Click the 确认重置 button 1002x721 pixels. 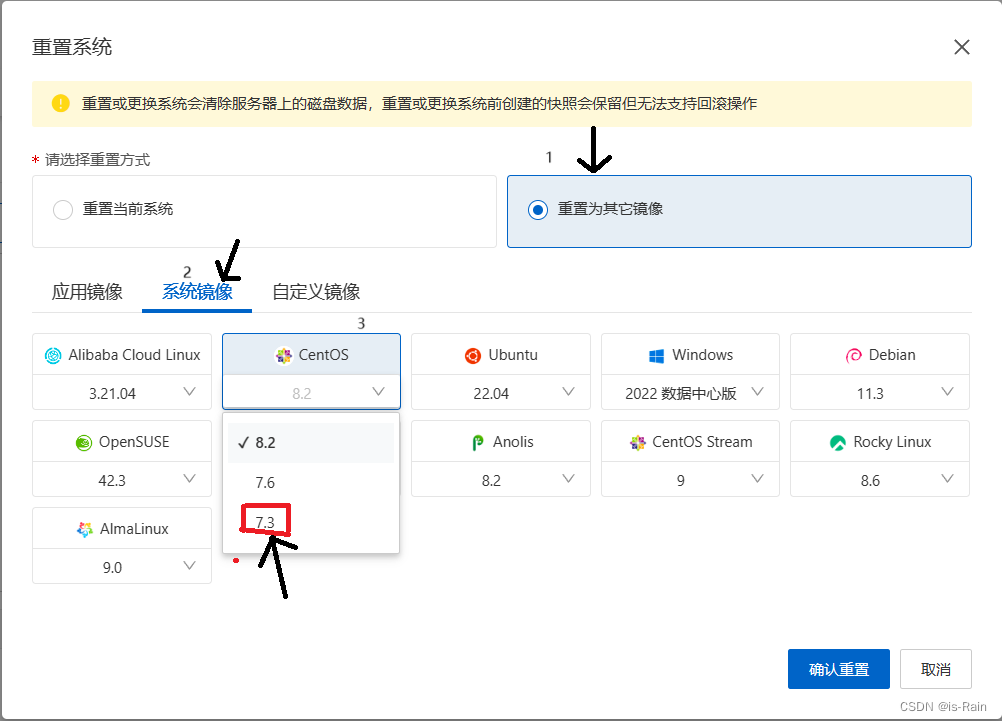tap(838, 669)
